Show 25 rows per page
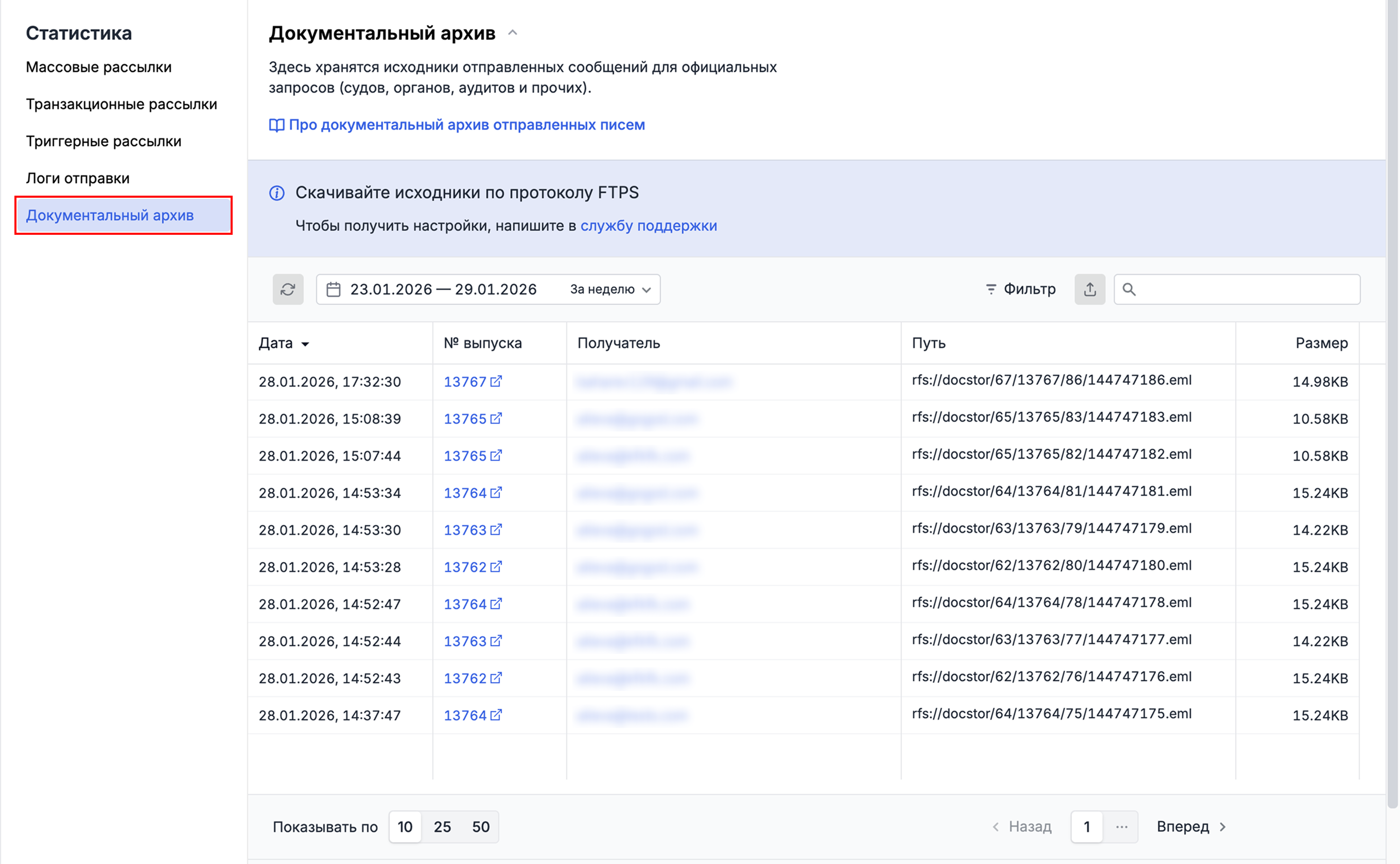Image resolution: width=1400 pixels, height=864 pixels. click(442, 826)
